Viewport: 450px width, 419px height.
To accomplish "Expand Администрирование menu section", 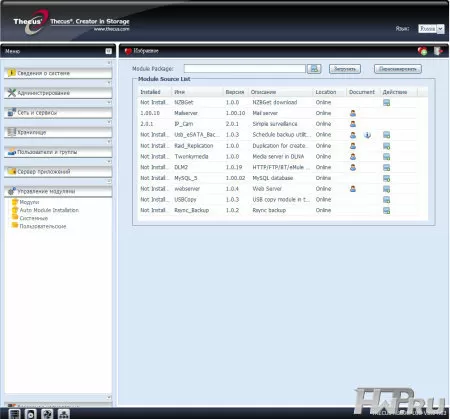I will point(58,93).
